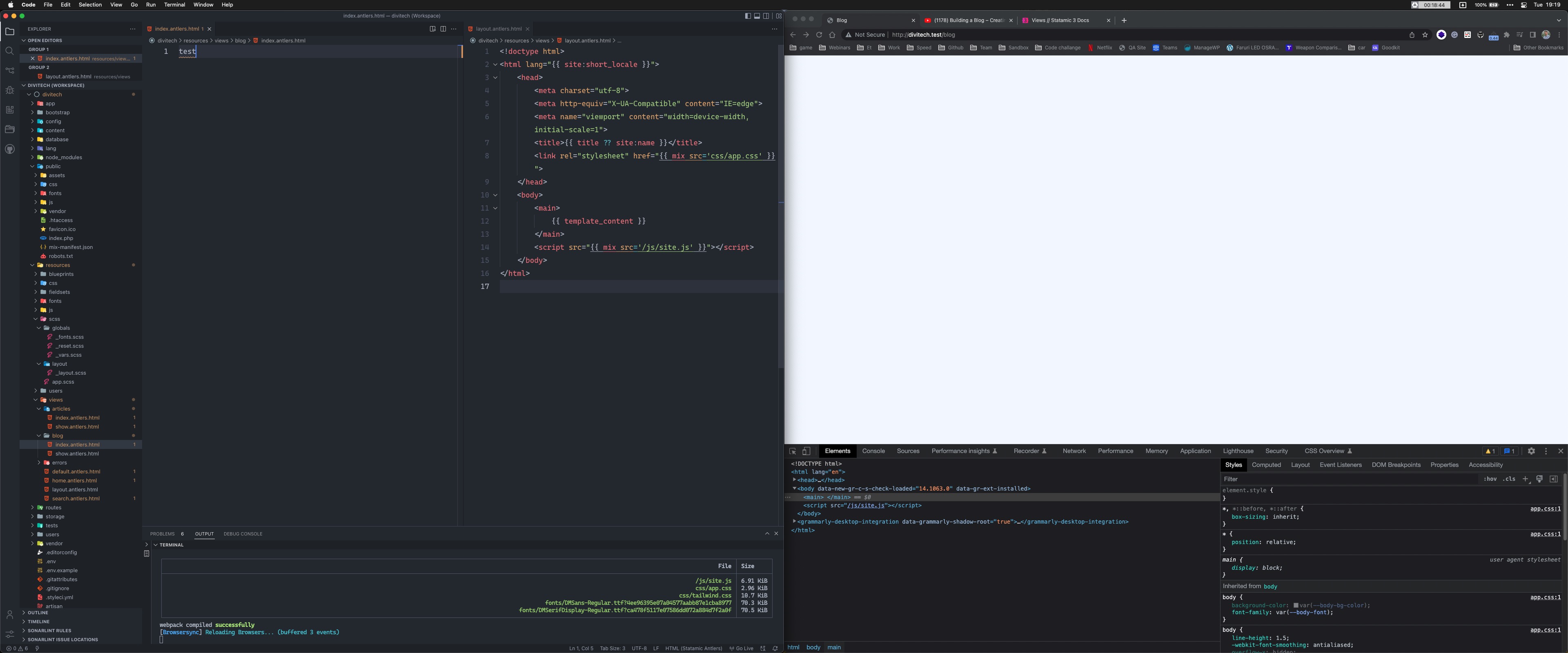1568x653 pixels.
Task: Toggle the bottom panel layout icon in title bar
Action: [757, 16]
